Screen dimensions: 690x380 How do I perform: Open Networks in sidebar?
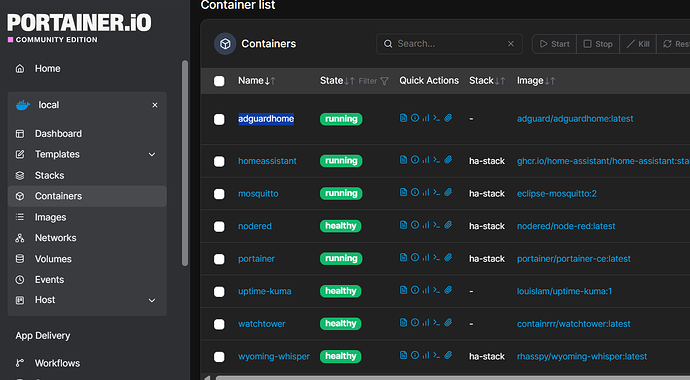(87, 238)
